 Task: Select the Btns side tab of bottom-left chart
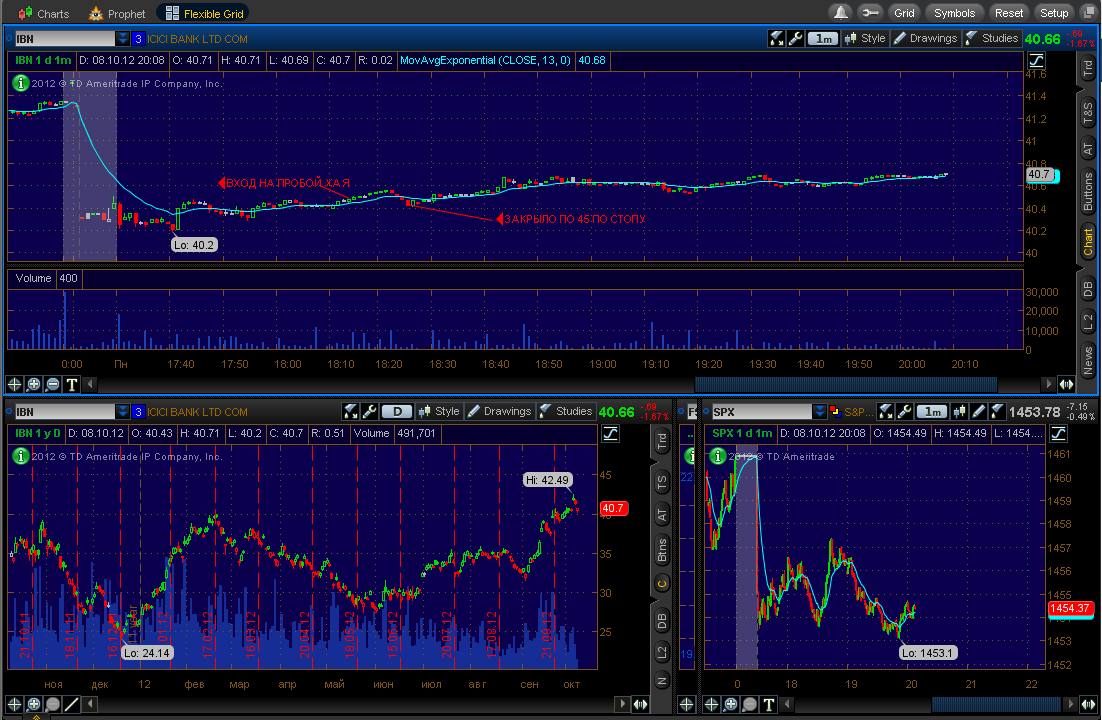(x=661, y=550)
